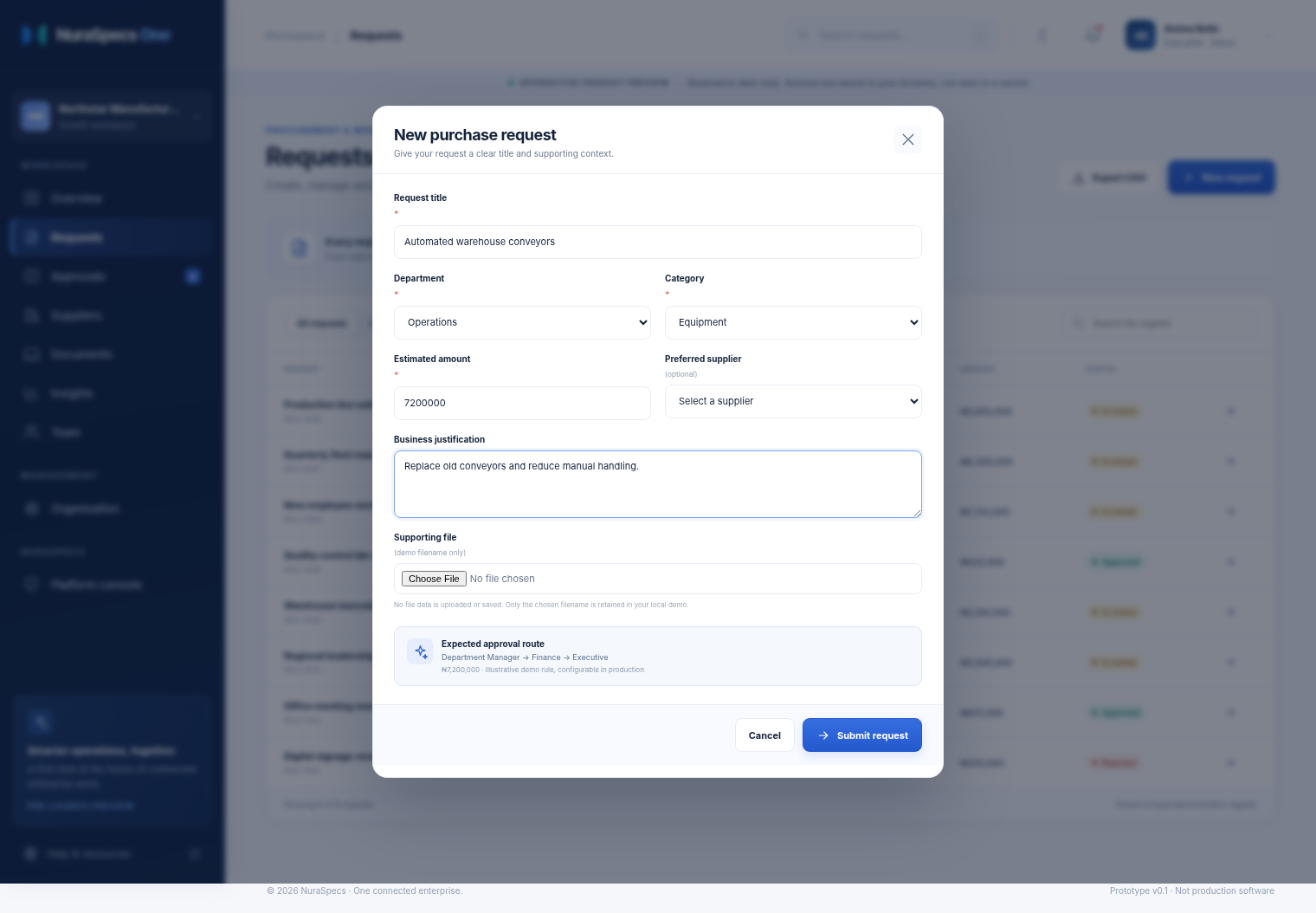Click the Estimated amount field with 7200000
Screen dimensions: 1316x913
(522, 403)
